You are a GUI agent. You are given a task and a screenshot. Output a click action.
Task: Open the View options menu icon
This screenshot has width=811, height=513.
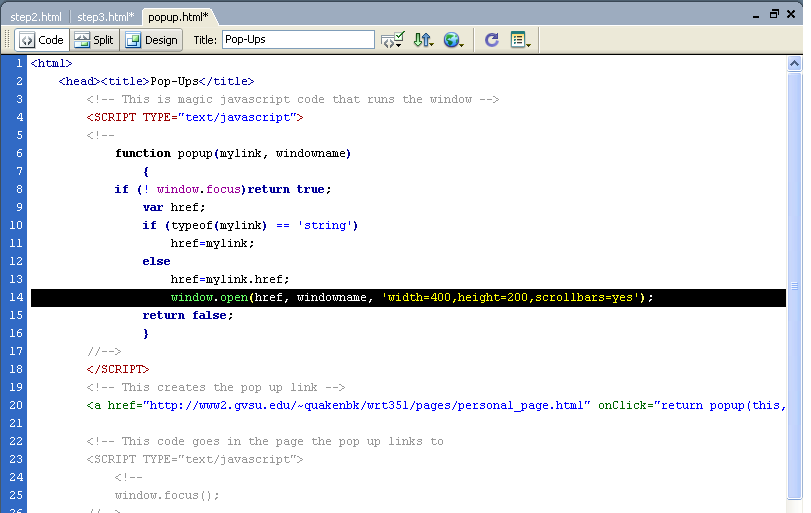tap(520, 40)
